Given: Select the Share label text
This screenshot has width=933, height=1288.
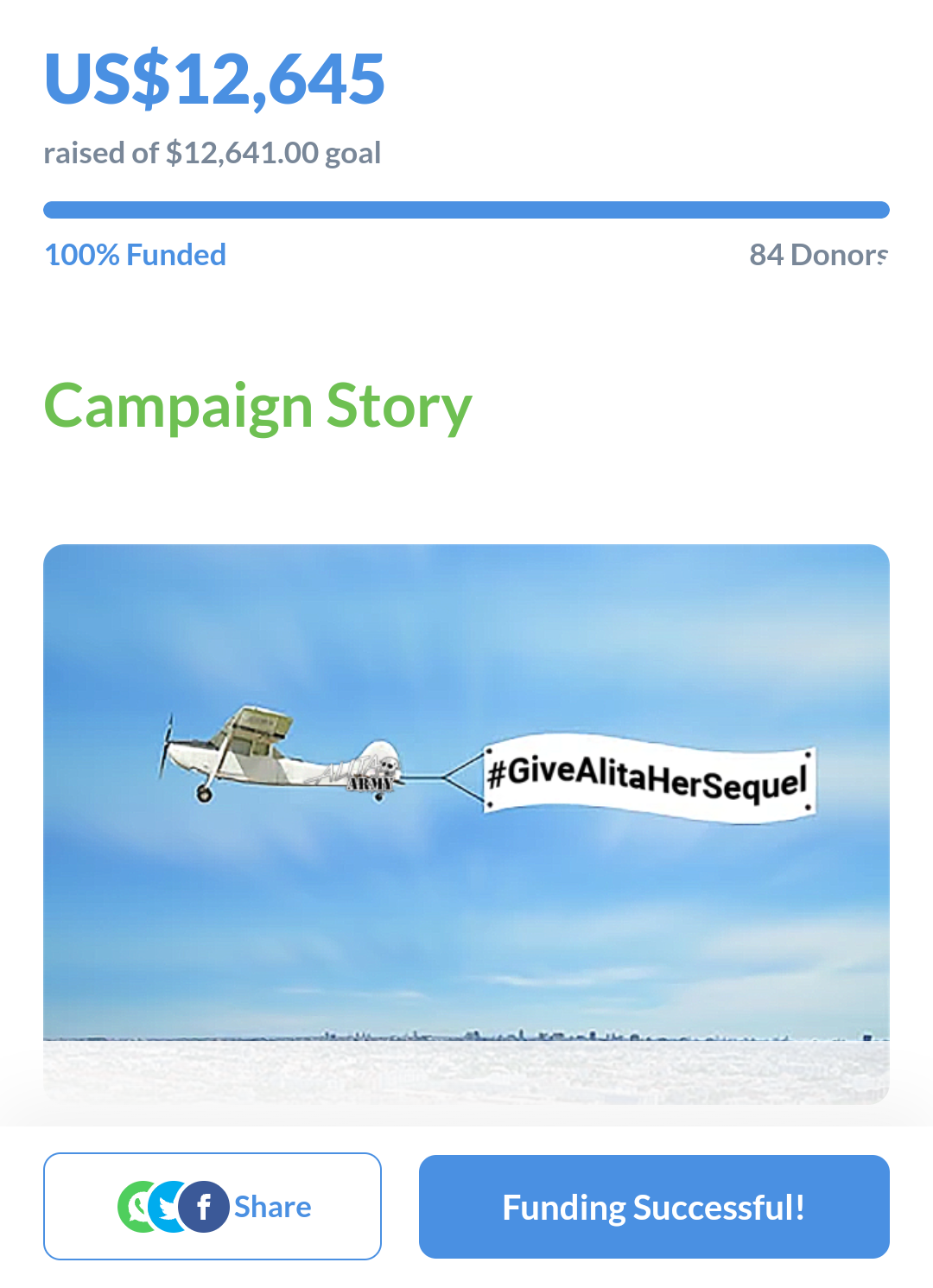Looking at the screenshot, I should [x=273, y=1207].
